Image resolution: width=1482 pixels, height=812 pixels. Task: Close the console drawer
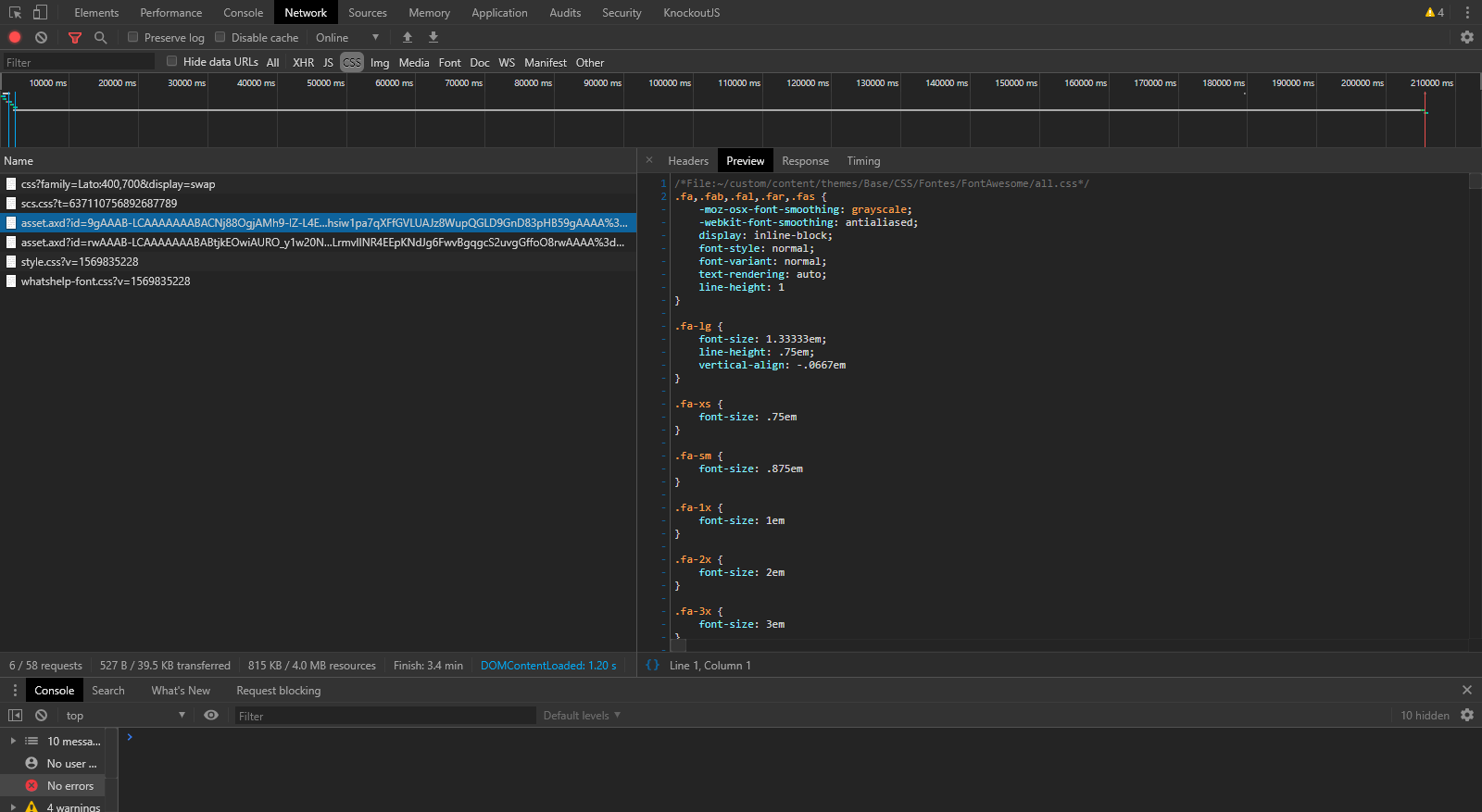click(x=1467, y=690)
